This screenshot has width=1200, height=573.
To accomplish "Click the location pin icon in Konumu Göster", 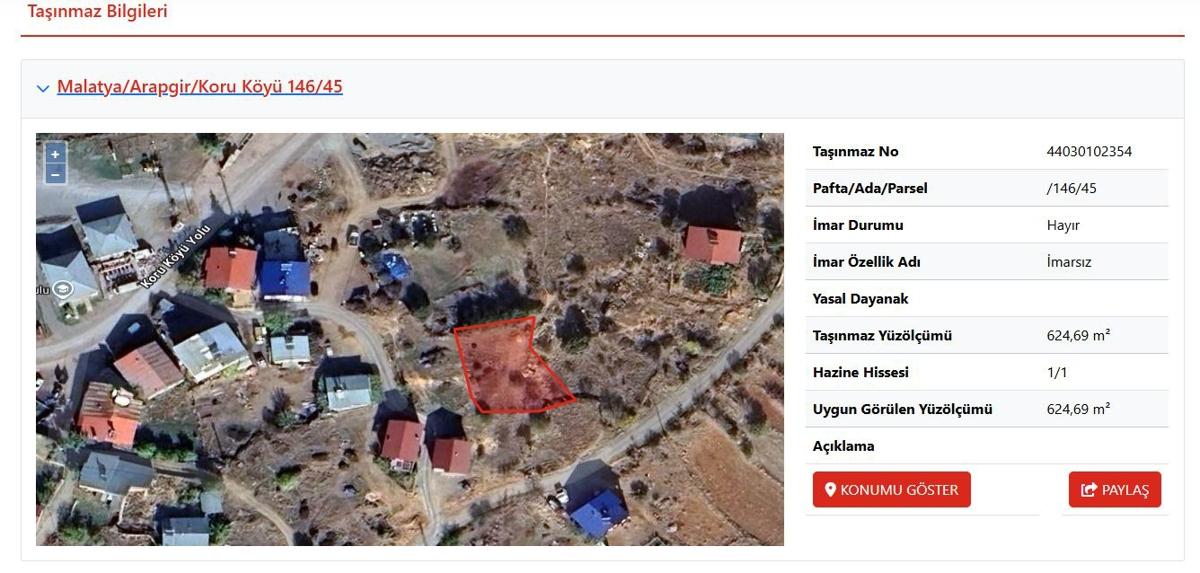I will point(829,490).
